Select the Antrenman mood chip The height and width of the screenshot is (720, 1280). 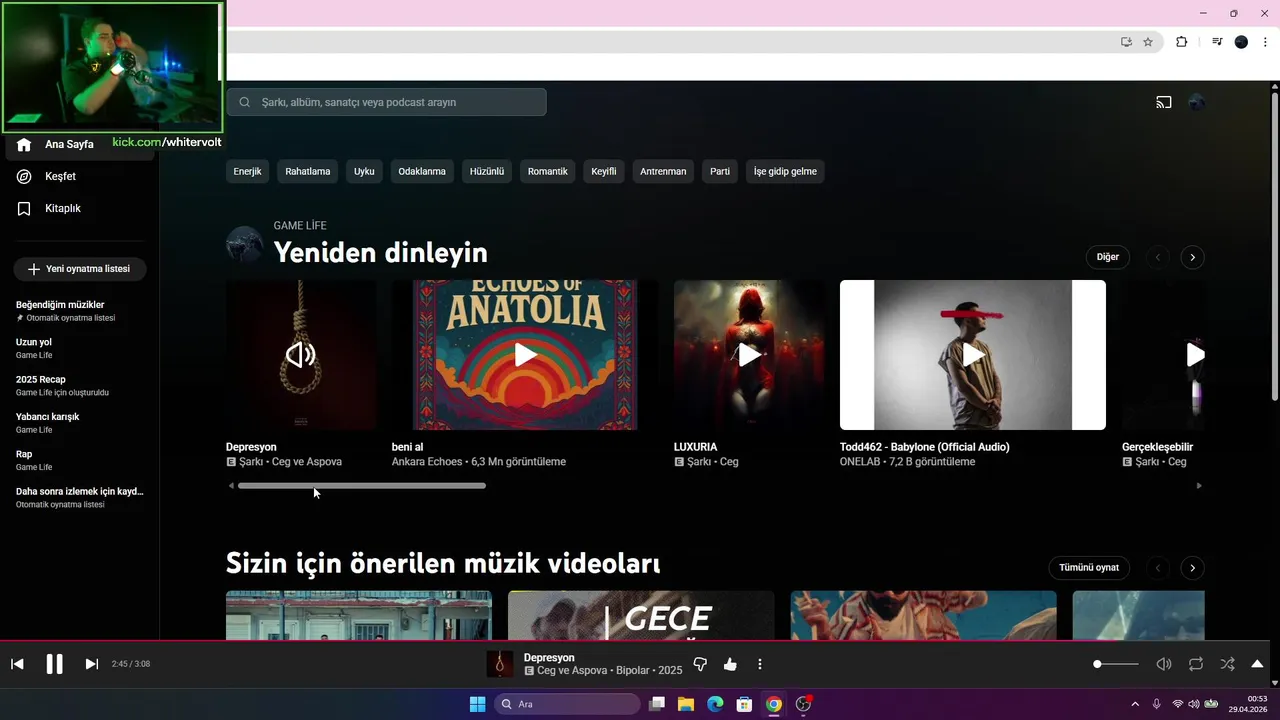tap(663, 171)
